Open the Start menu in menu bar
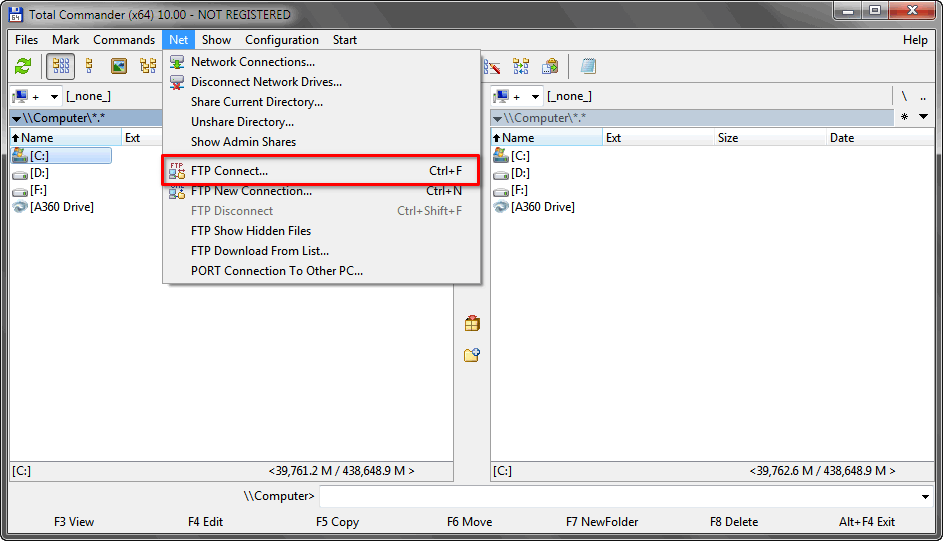This screenshot has height=541, width=943. pos(345,40)
